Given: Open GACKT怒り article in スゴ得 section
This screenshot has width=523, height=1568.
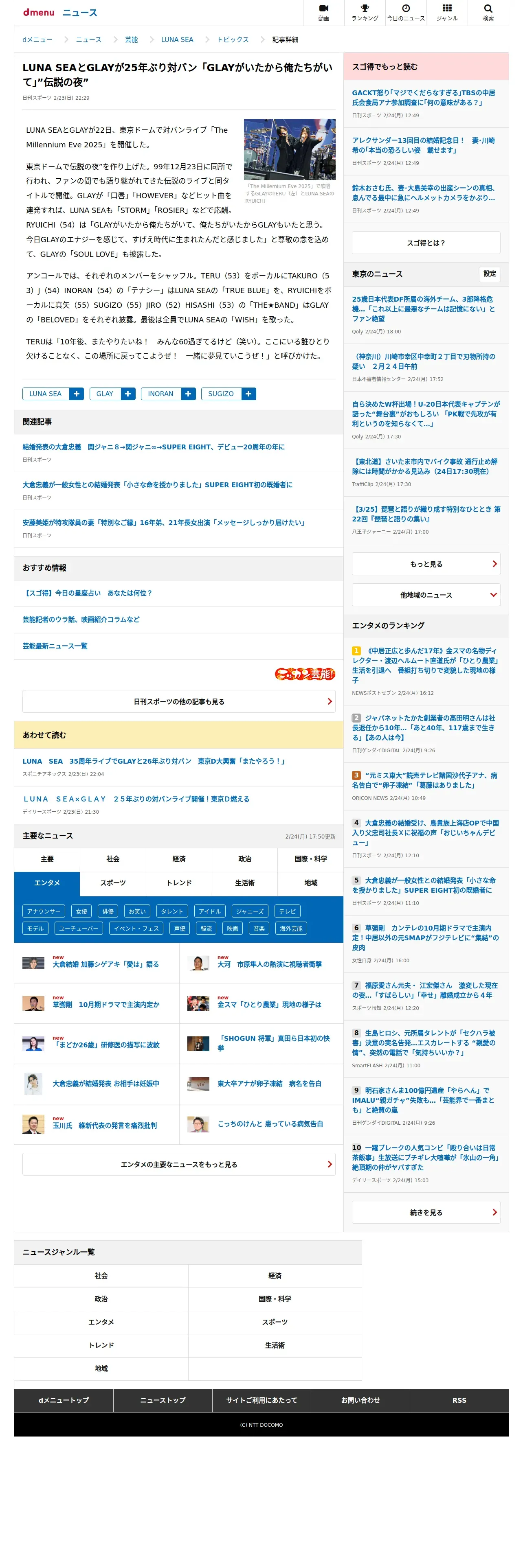Looking at the screenshot, I should pos(424,97).
